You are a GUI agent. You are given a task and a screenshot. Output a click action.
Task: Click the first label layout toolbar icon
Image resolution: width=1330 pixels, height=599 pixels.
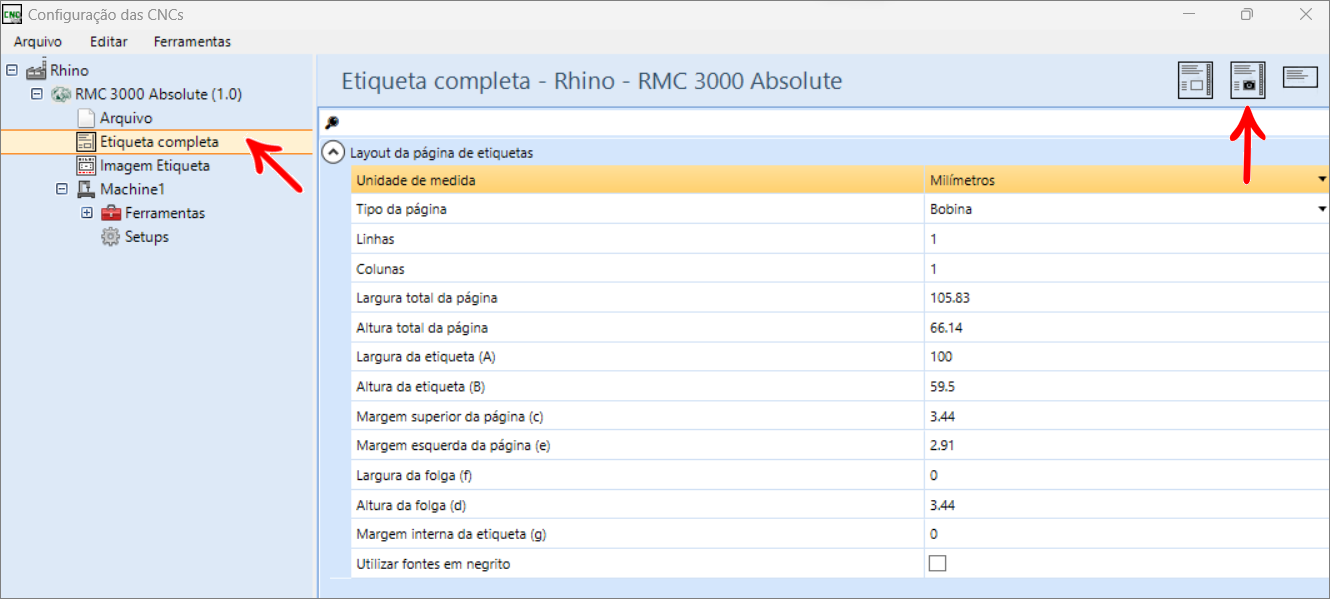(x=1195, y=80)
